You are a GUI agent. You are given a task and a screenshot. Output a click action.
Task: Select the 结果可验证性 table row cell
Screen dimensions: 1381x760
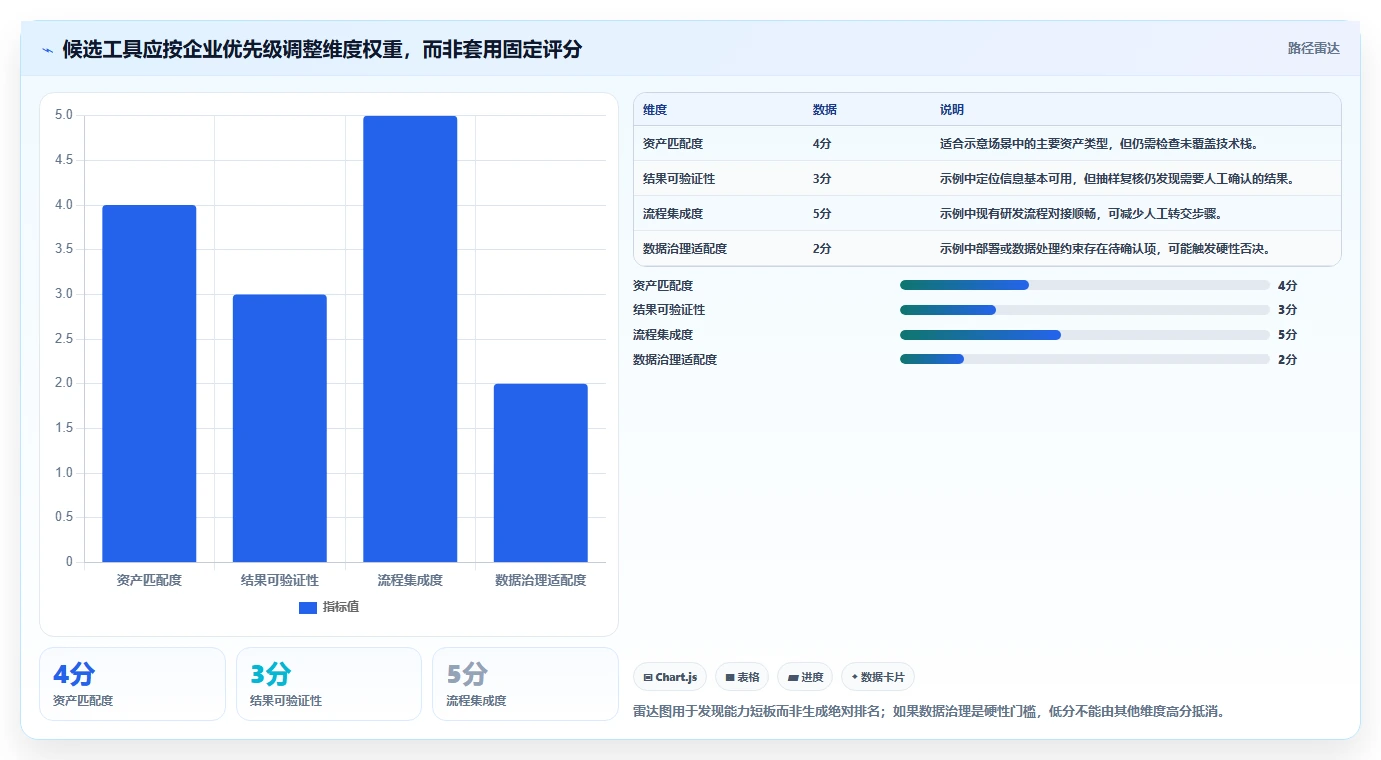679,179
